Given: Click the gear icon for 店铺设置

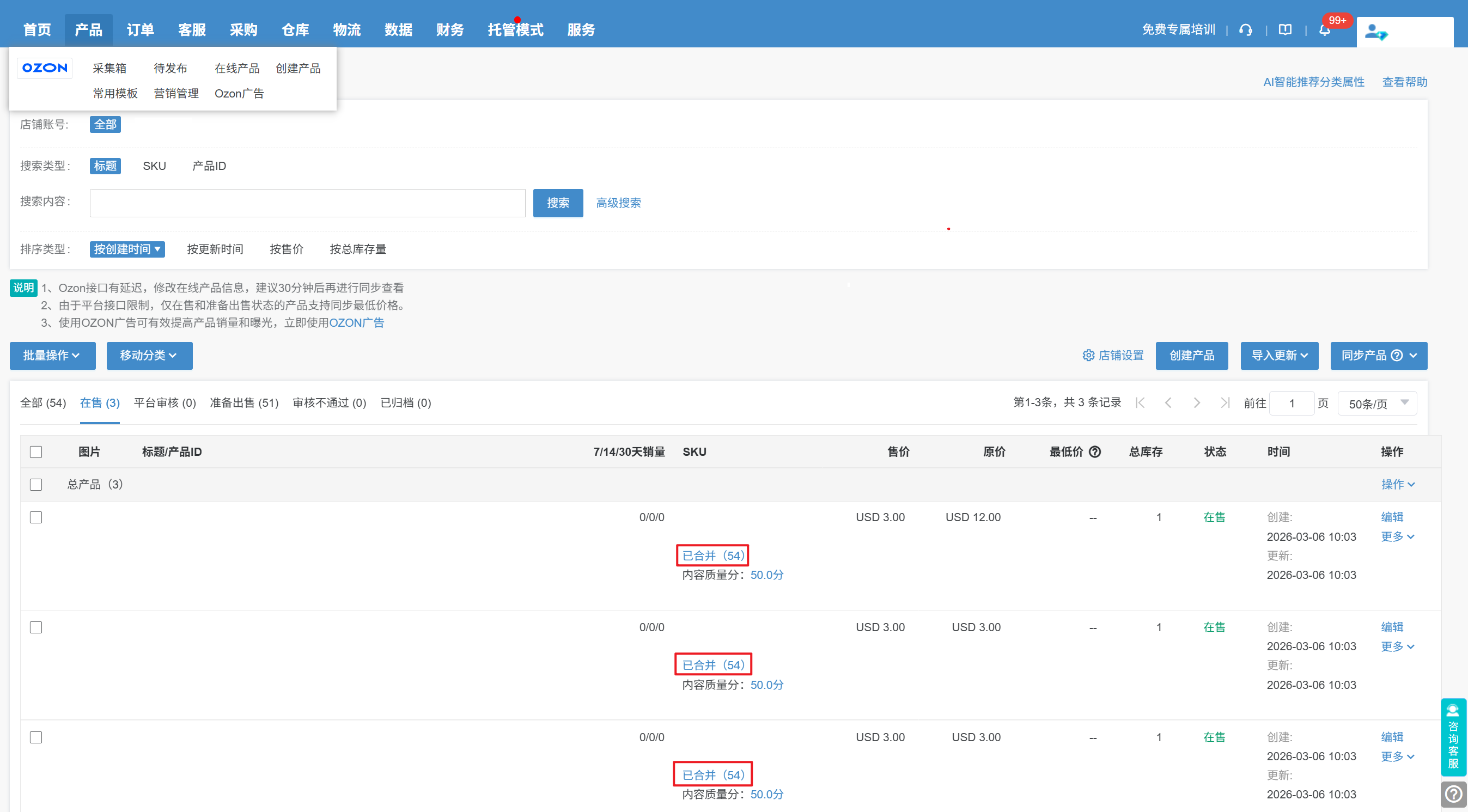Looking at the screenshot, I should pyautogui.click(x=1088, y=356).
